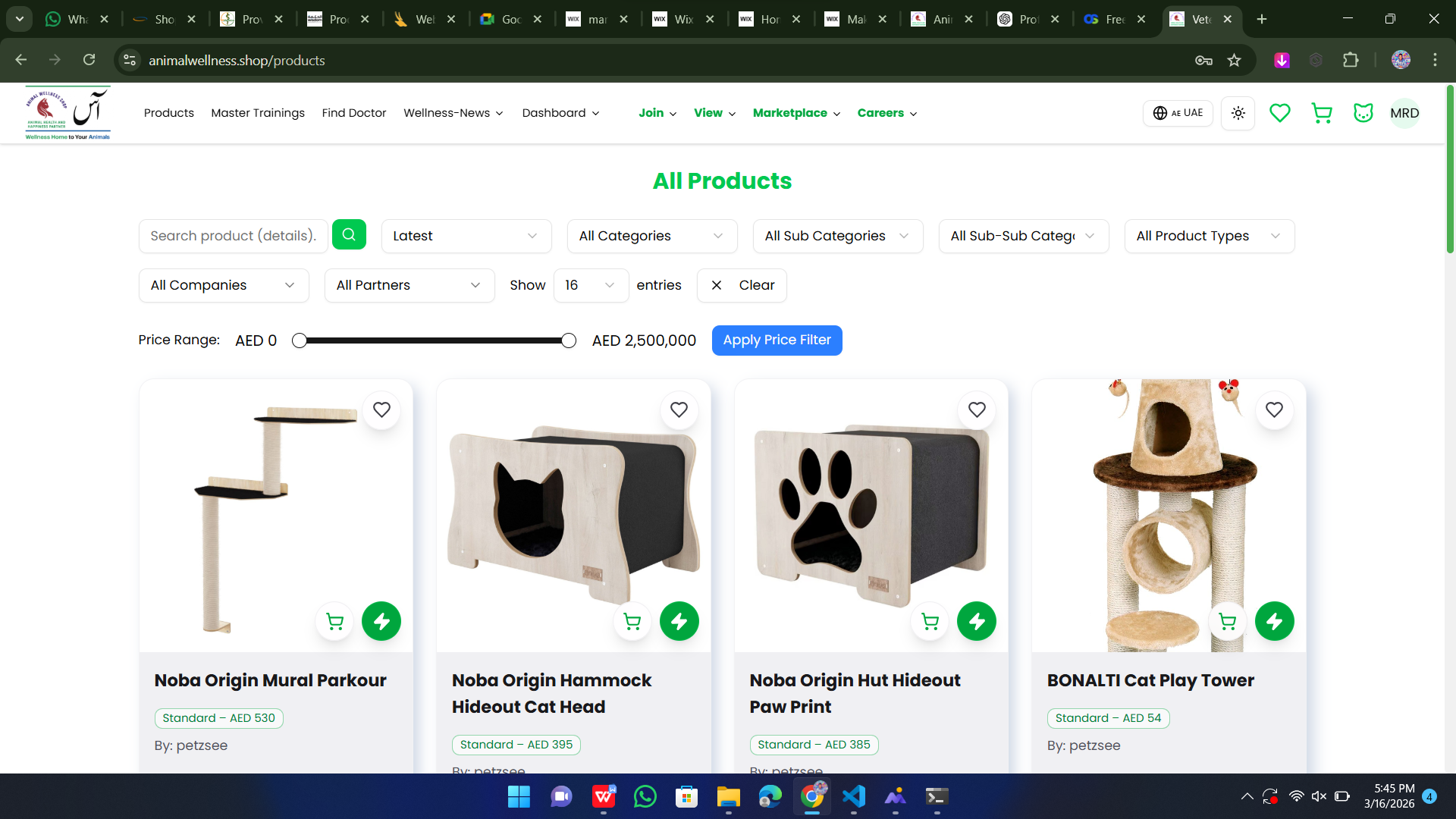
Task: Bookmark this page with the star icon
Action: pos(1235,60)
